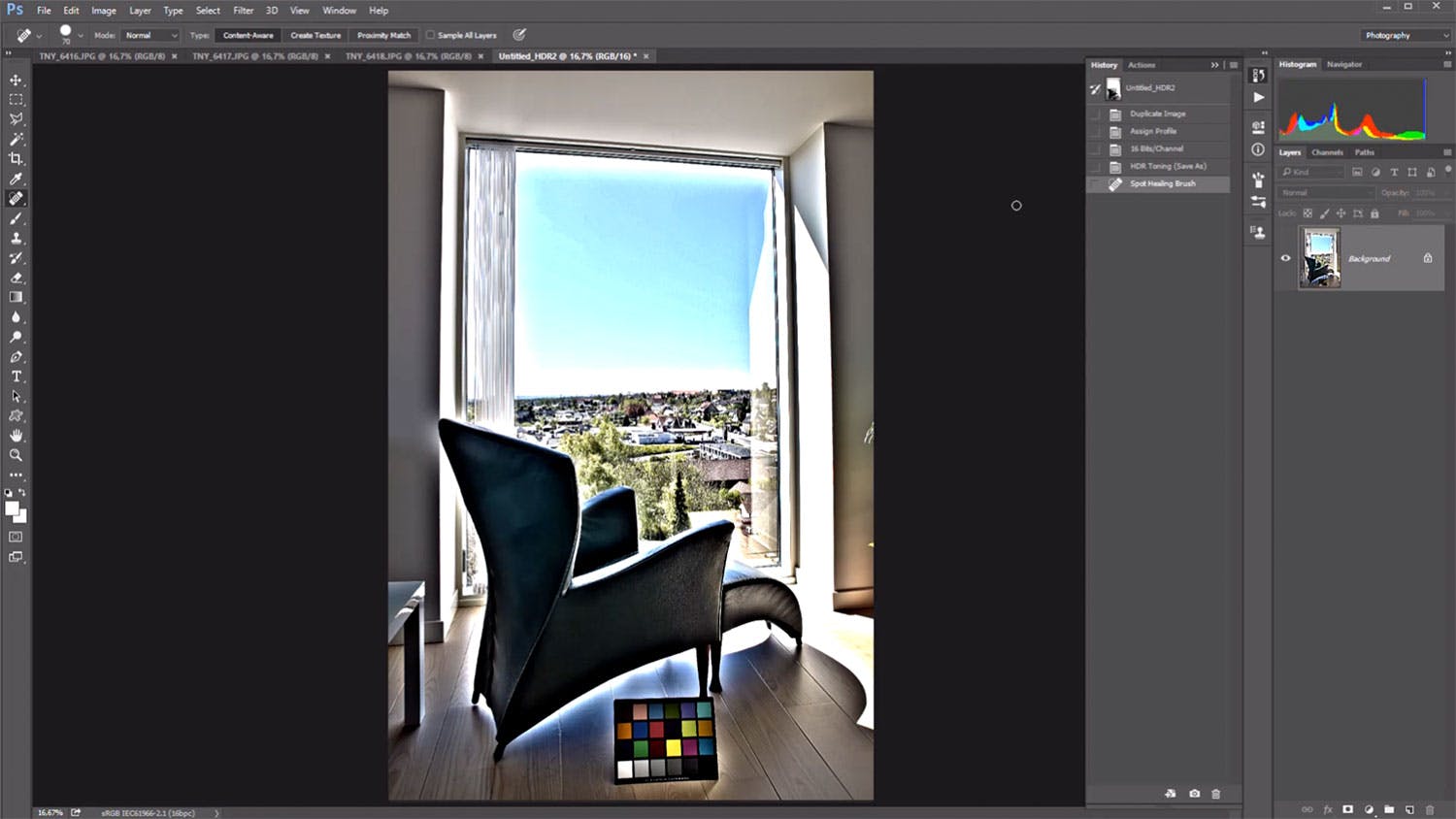Toggle the history brush source for HDR Toning state
The width and height of the screenshot is (1456, 819).
(1096, 166)
